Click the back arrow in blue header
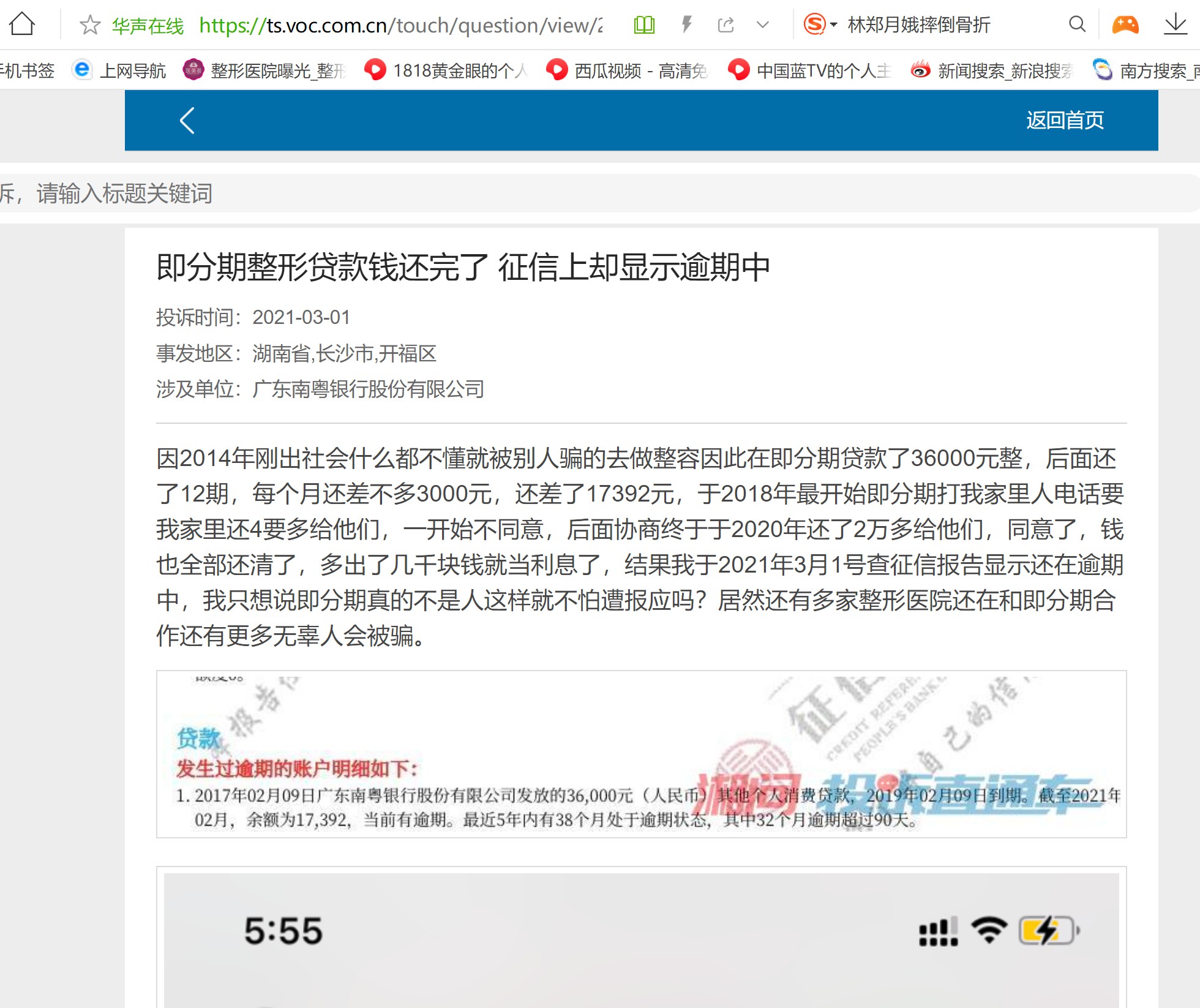The height and width of the screenshot is (1008, 1200). (x=187, y=120)
